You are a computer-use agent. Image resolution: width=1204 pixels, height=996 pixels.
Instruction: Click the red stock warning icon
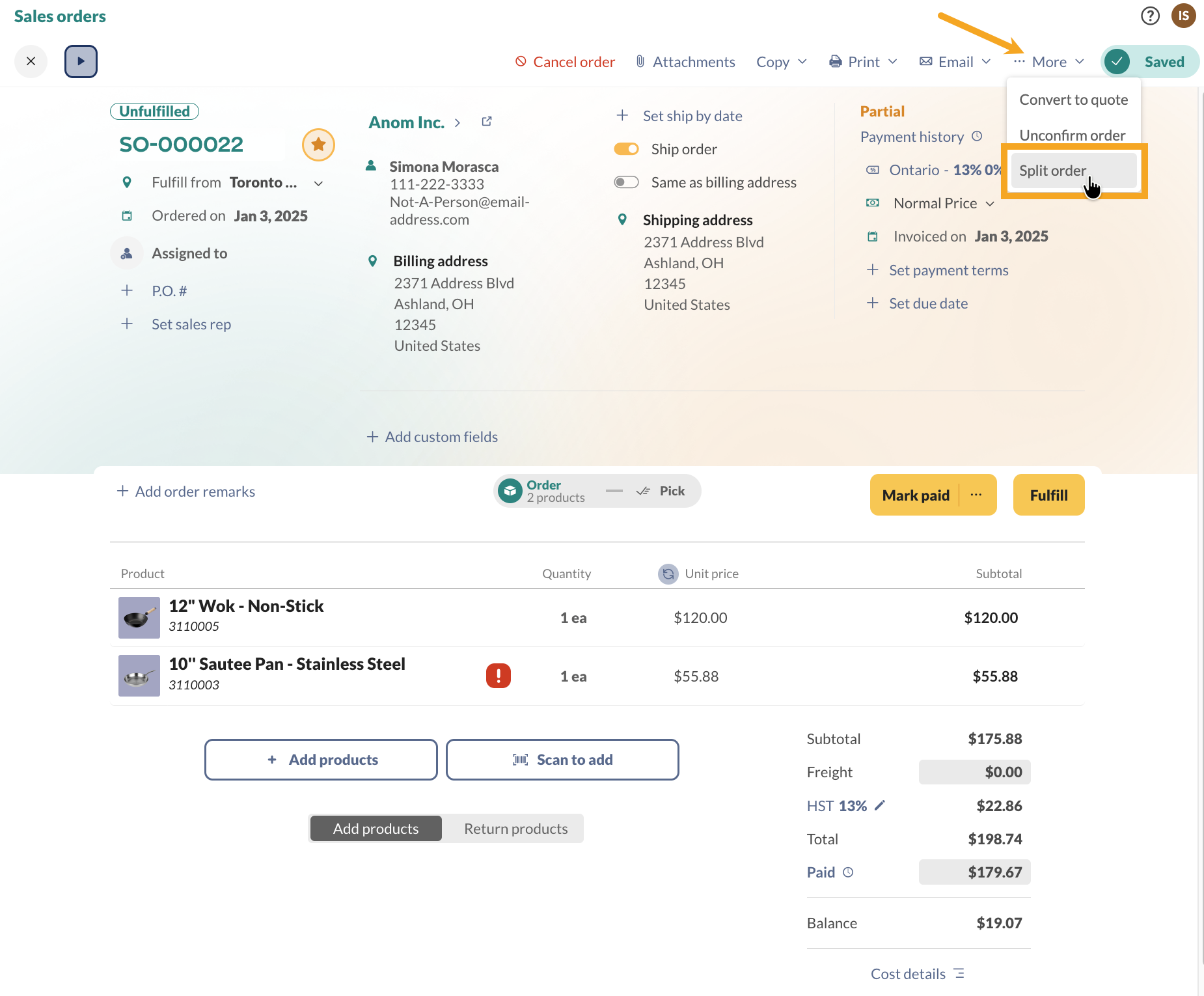[498, 676]
